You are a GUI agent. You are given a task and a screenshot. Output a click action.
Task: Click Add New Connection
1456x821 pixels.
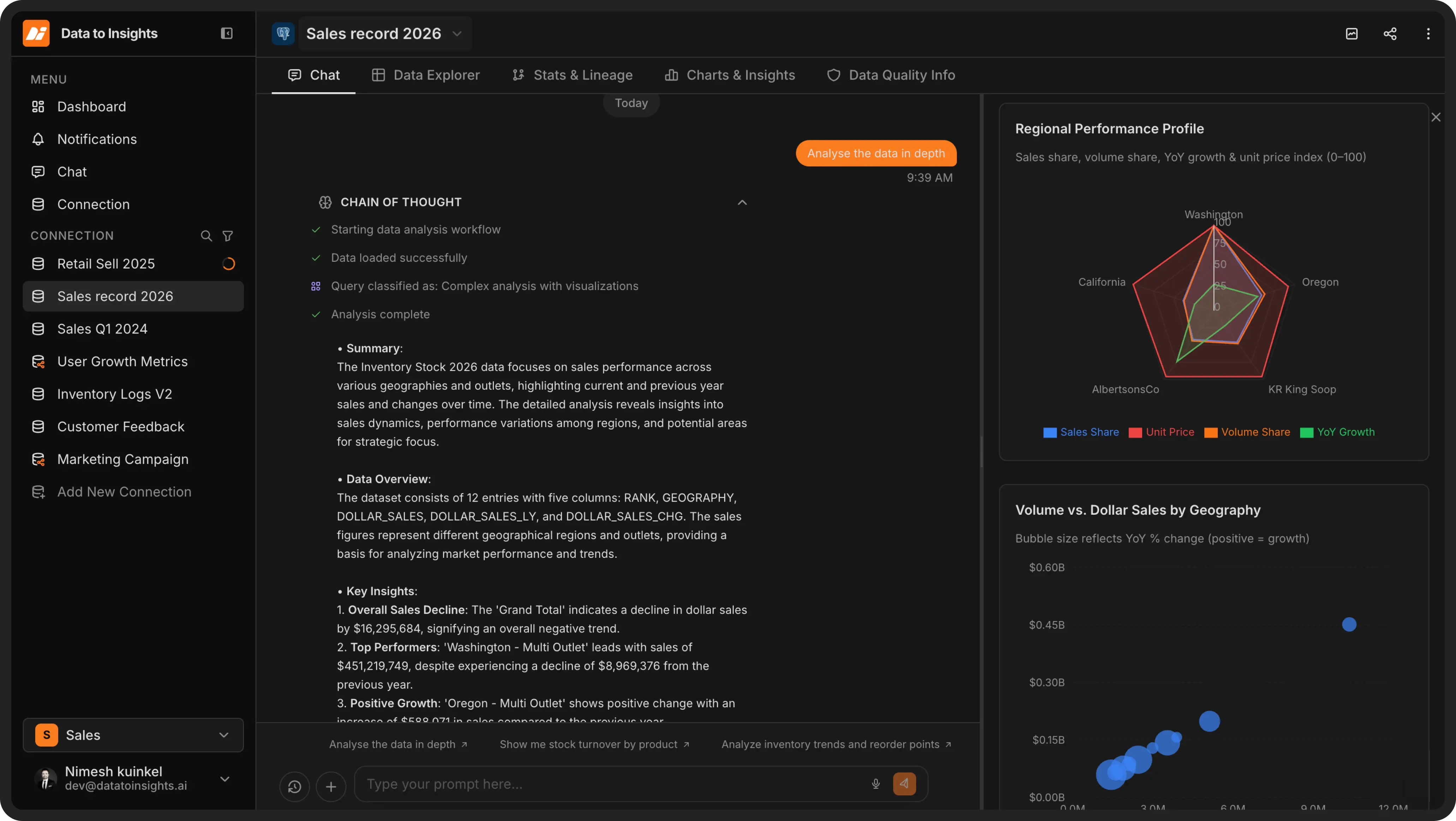point(124,492)
